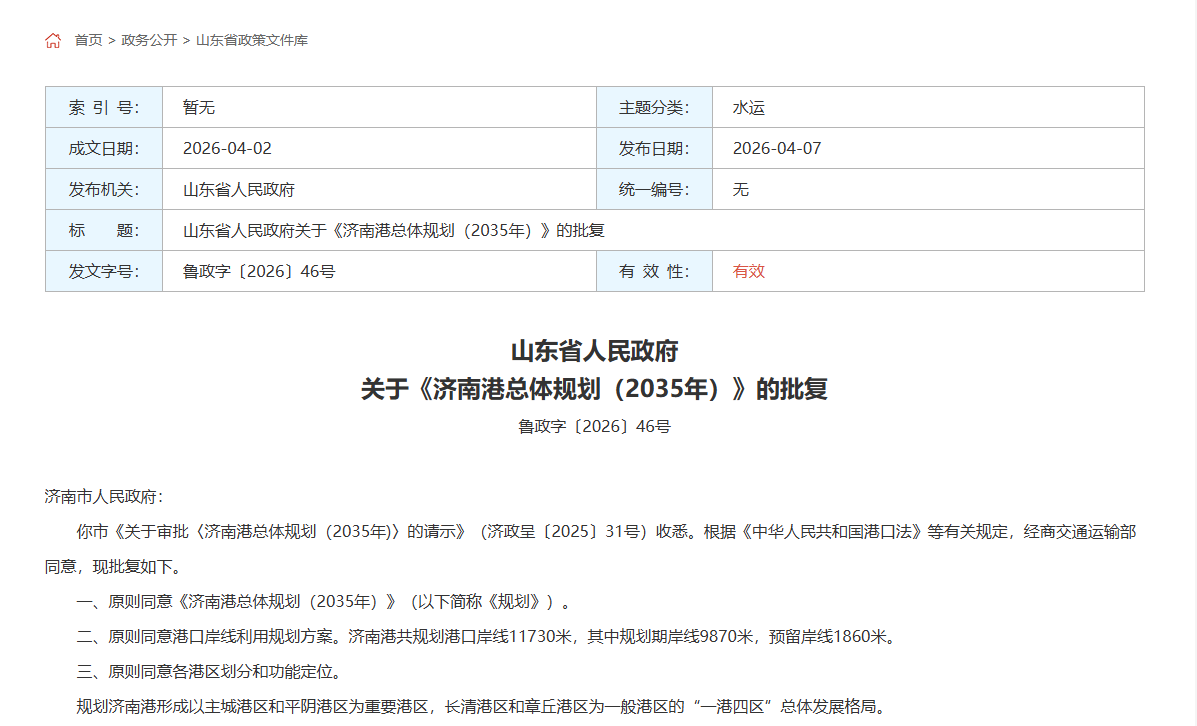The width and height of the screenshot is (1197, 726).
Task: Click the 发布日期 value 2026-04-07
Action: pyautogui.click(x=776, y=149)
